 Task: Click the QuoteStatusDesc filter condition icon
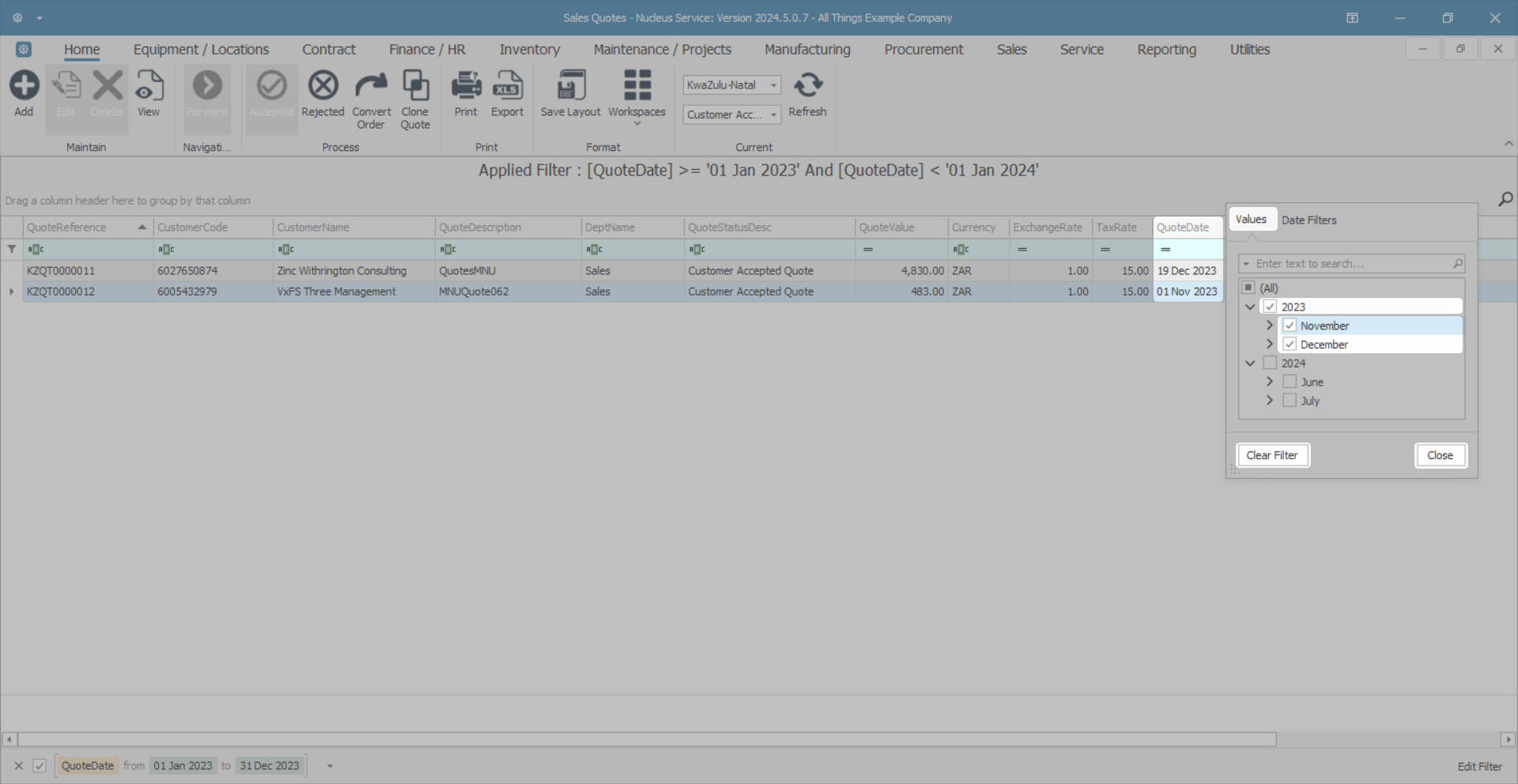[697, 249]
